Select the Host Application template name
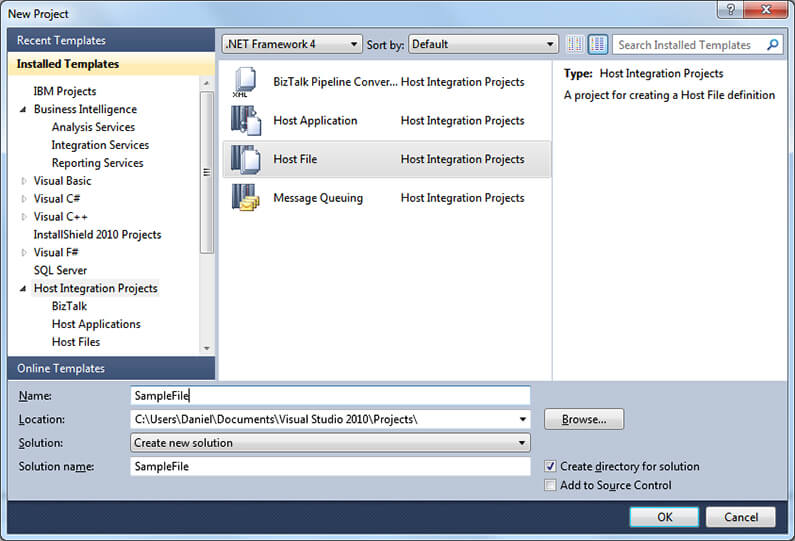 (315, 121)
